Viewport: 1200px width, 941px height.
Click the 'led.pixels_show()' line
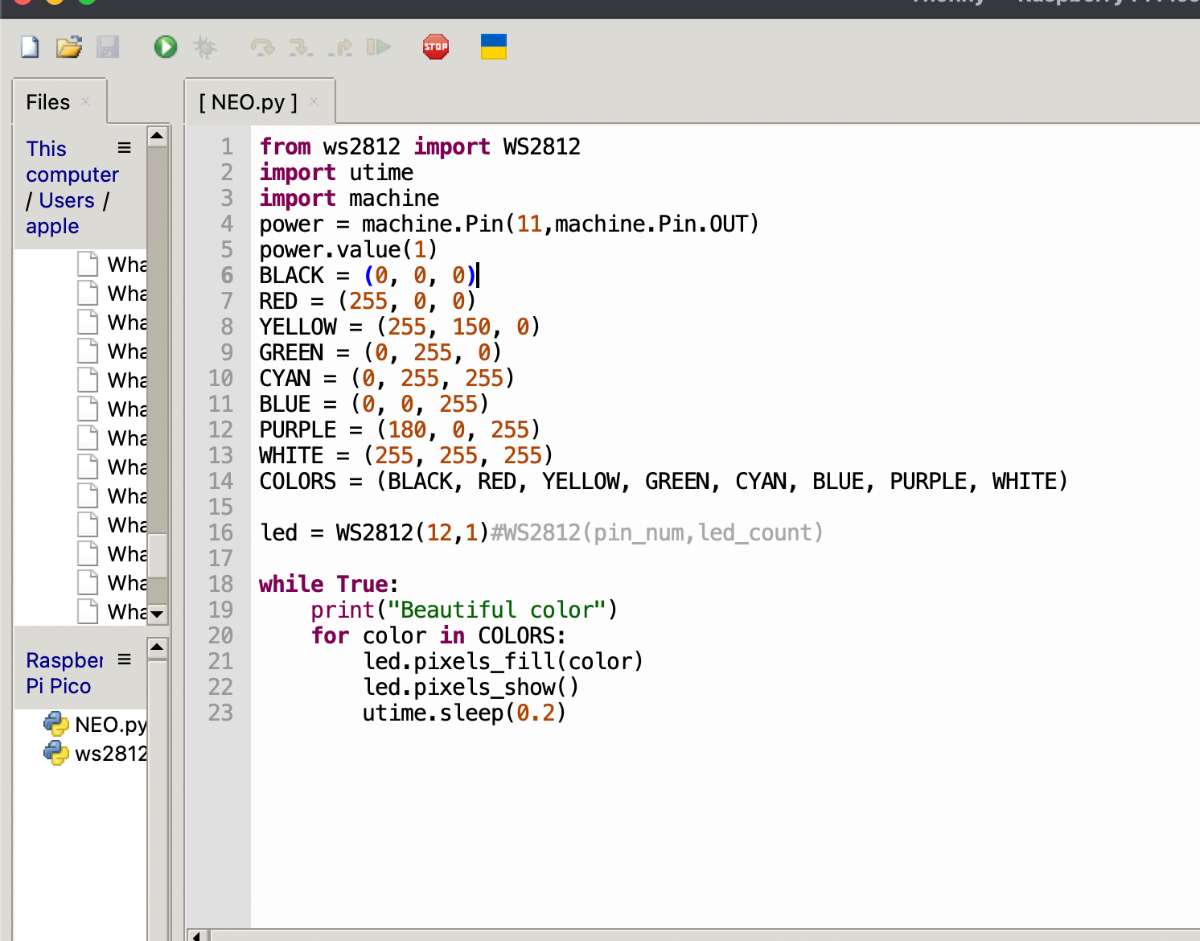point(471,687)
